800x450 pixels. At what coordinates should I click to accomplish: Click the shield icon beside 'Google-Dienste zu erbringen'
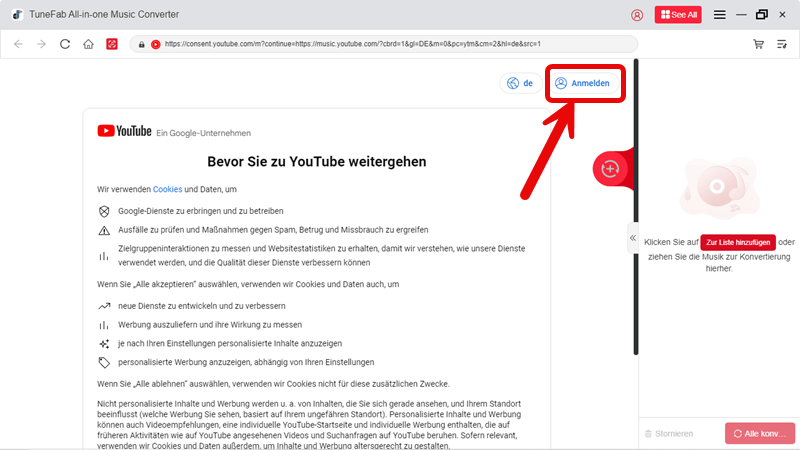(104, 211)
